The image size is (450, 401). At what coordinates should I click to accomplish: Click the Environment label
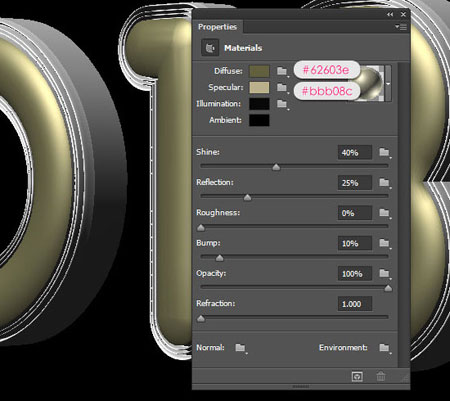(x=343, y=348)
